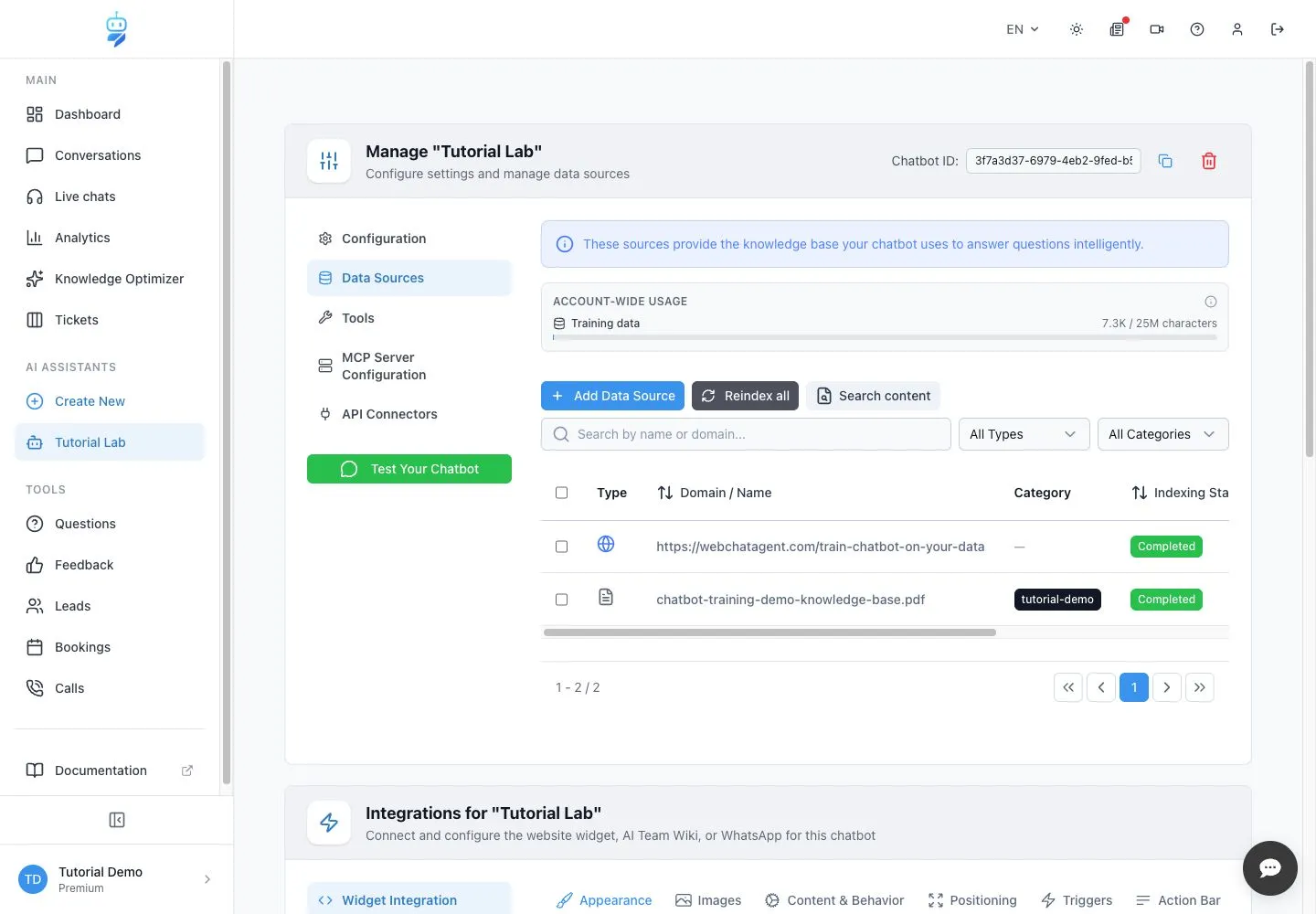Open the video tutorials camera icon
Image resolution: width=1316 pixels, height=914 pixels.
click(x=1157, y=29)
